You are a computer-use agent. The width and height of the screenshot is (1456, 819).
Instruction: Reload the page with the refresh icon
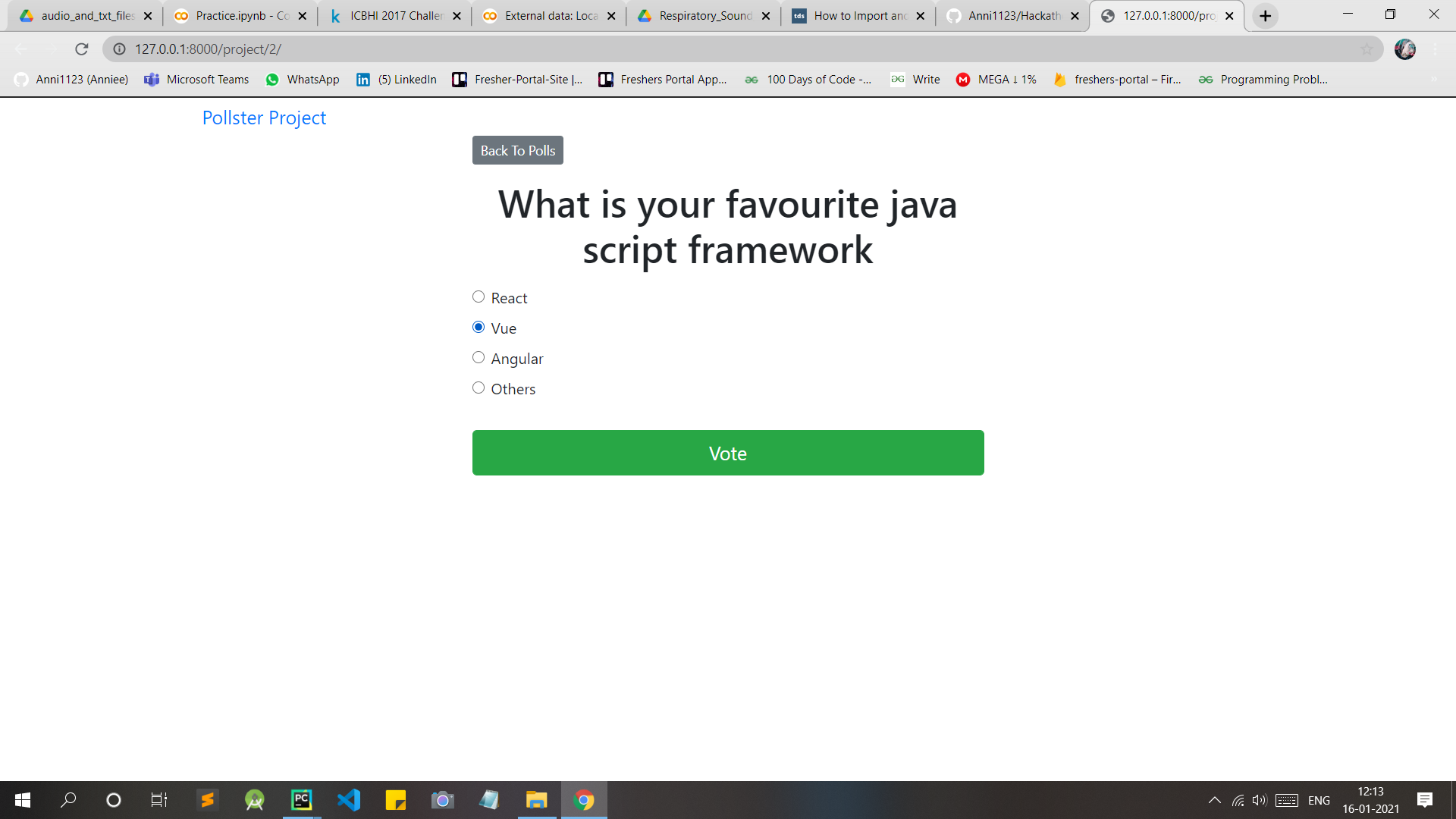pos(82,49)
